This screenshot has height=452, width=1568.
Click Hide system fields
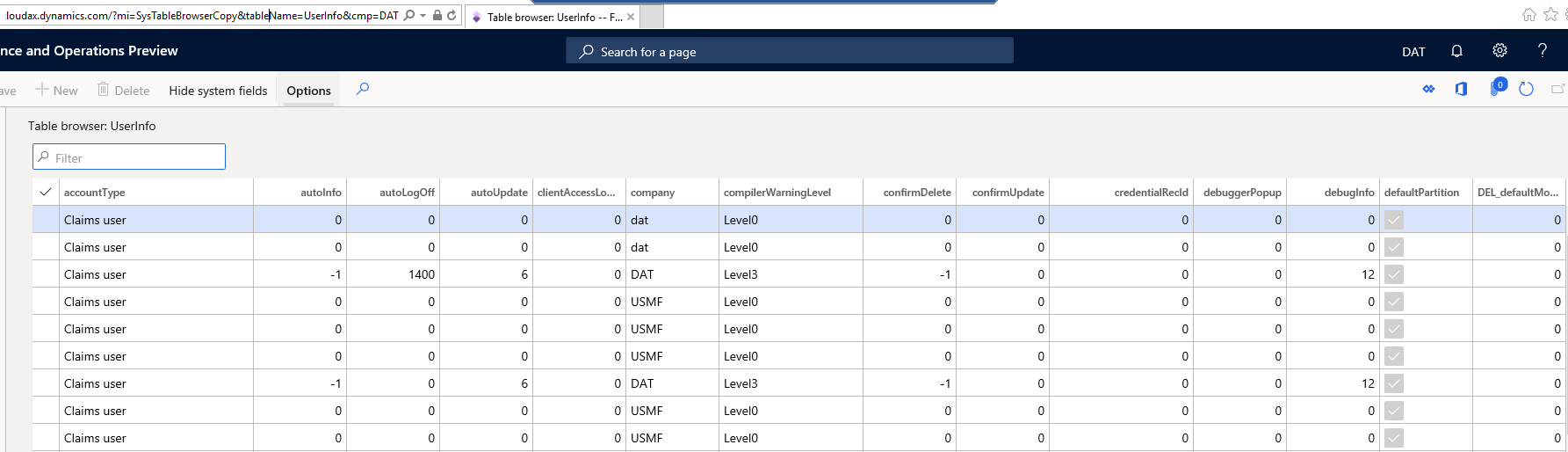pos(218,91)
